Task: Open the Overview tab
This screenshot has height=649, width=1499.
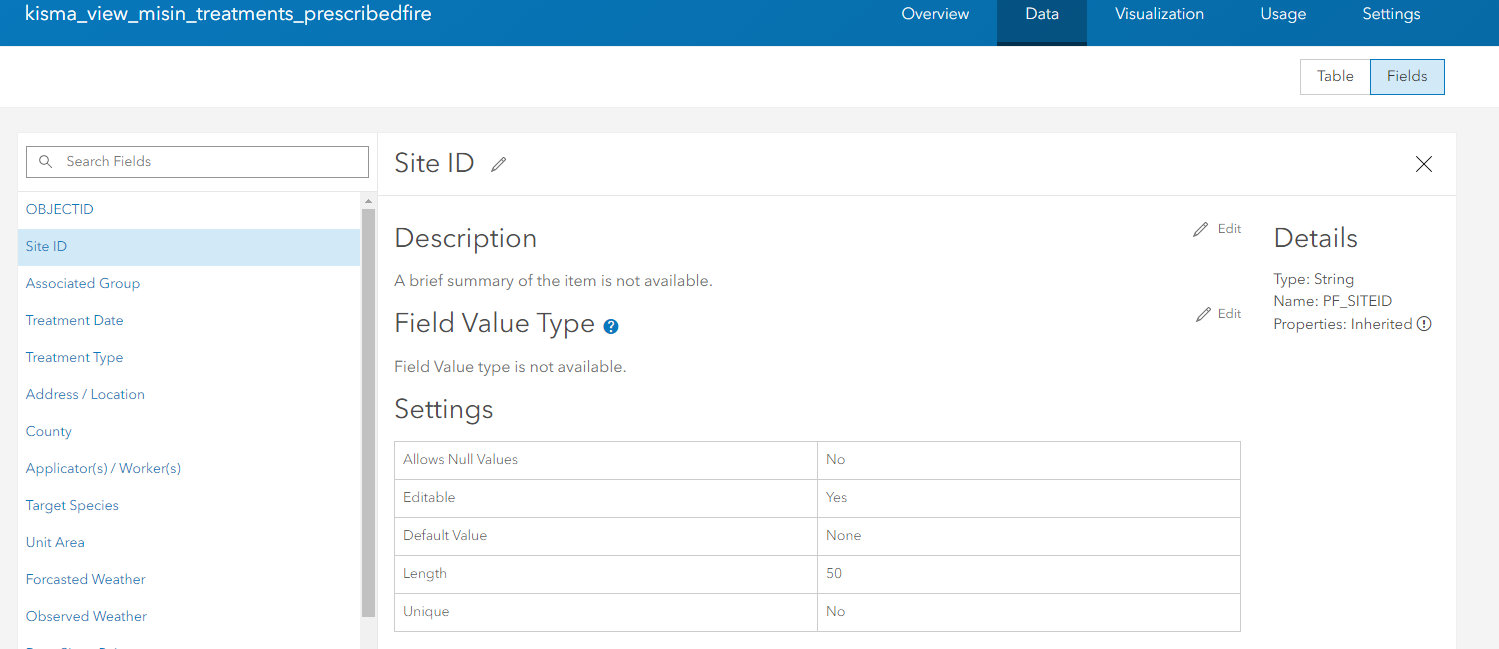Action: pyautogui.click(x=935, y=14)
